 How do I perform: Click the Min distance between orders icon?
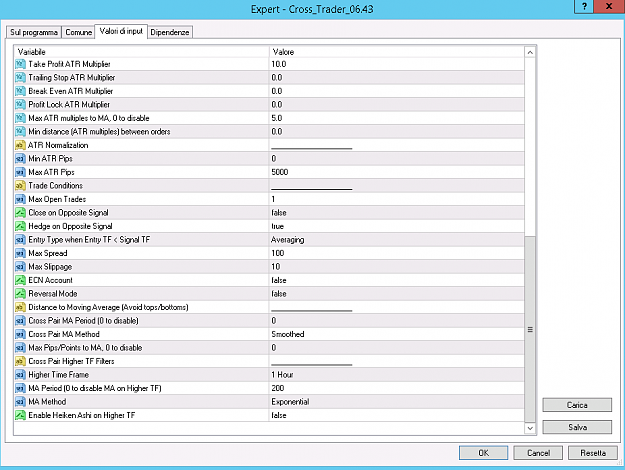(x=20, y=132)
